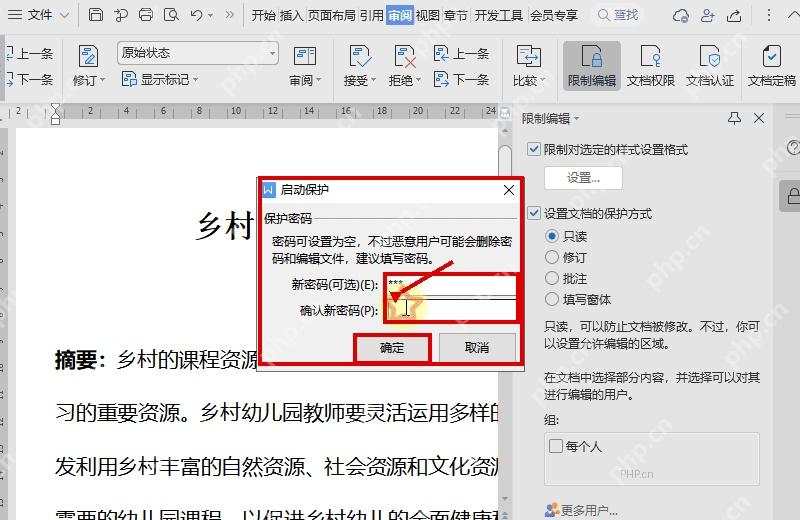
Task: Close the 启动保护 dialog
Action: tap(509, 190)
